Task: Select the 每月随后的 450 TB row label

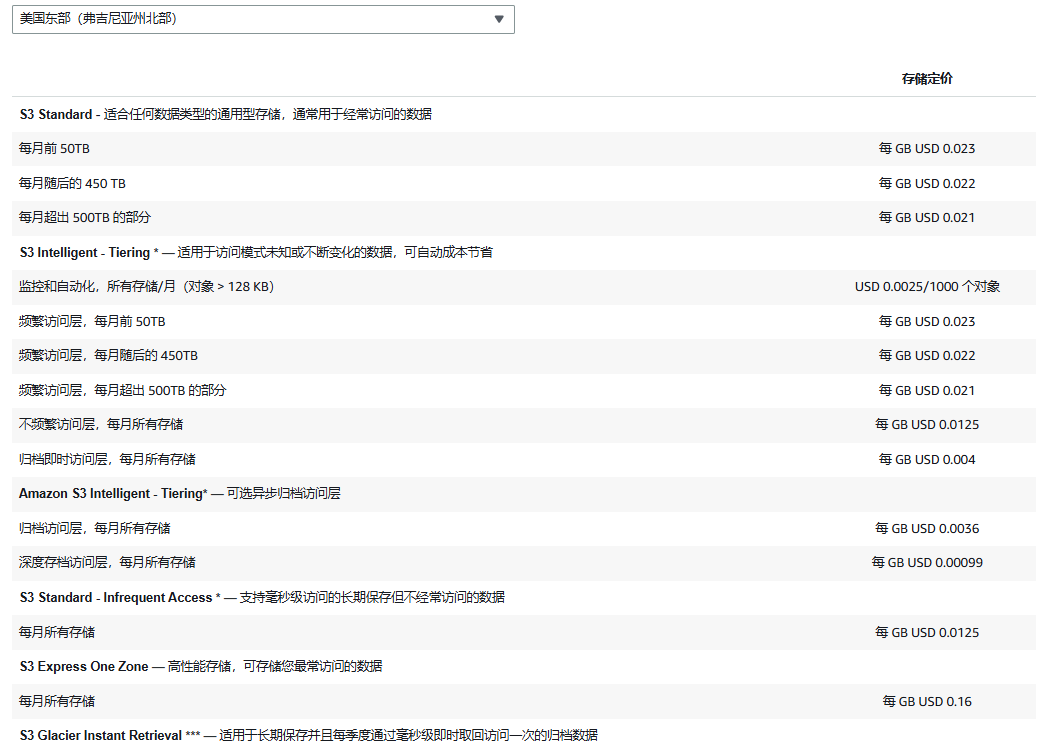Action: pos(72,184)
